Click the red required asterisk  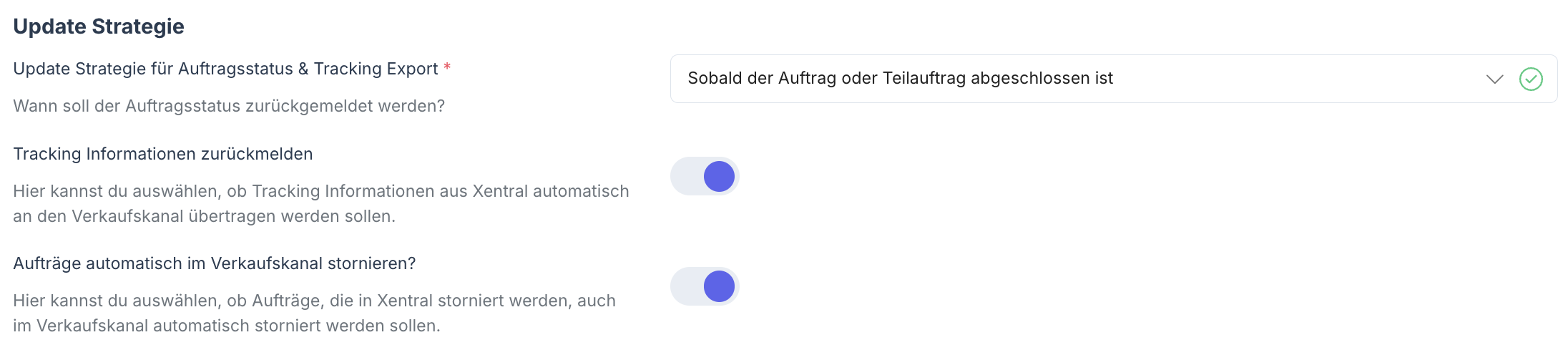click(447, 68)
